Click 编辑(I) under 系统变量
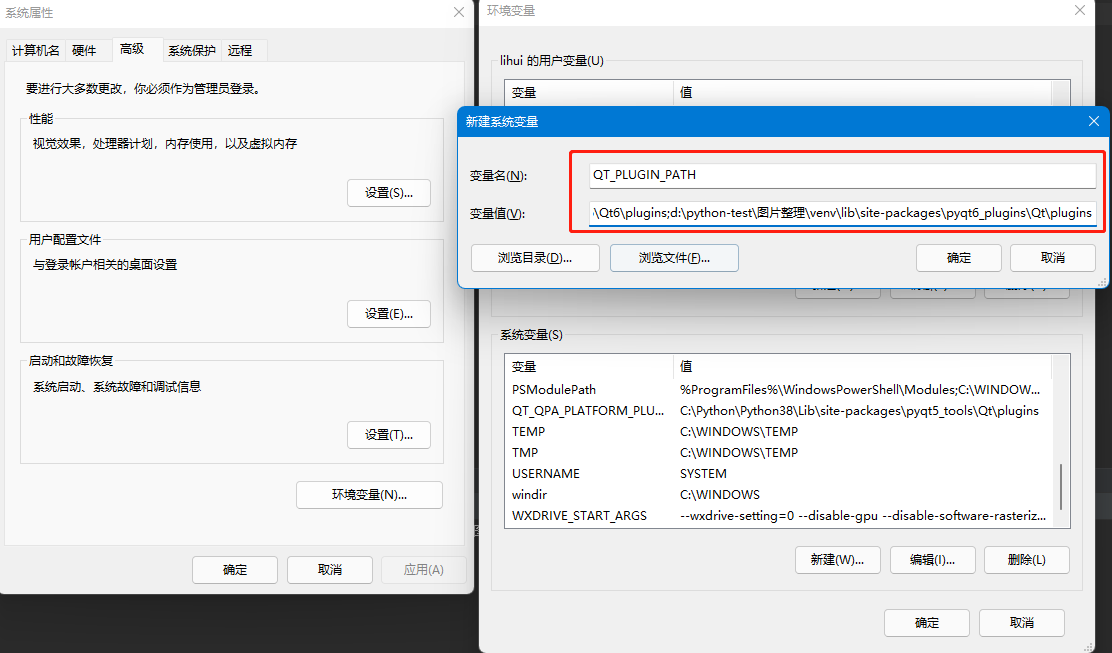The image size is (1112, 653). (932, 560)
